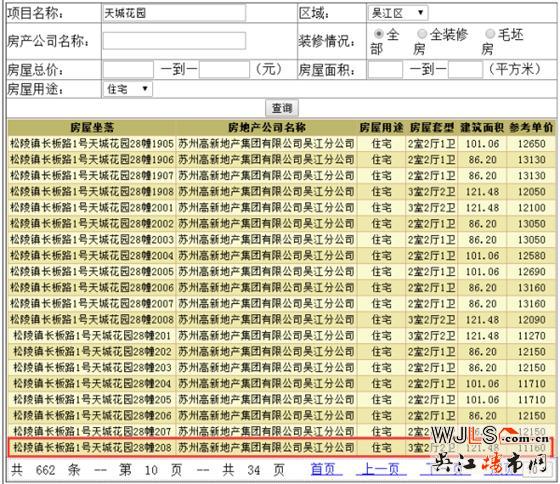The width and height of the screenshot is (560, 484).
Task: Select address cell ending in 28幢208
Action: point(92,448)
